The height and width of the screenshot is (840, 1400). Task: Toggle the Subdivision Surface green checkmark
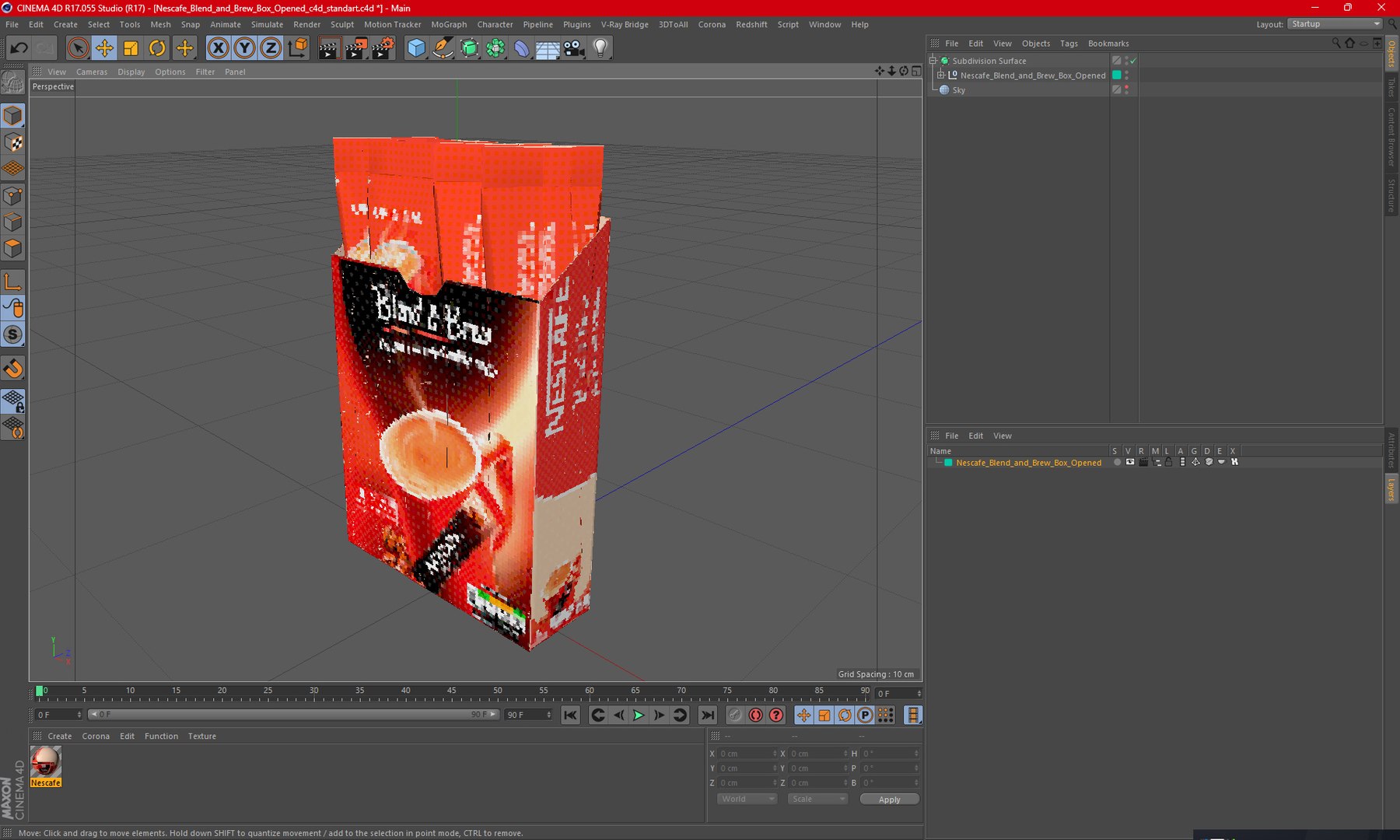coord(1133,61)
